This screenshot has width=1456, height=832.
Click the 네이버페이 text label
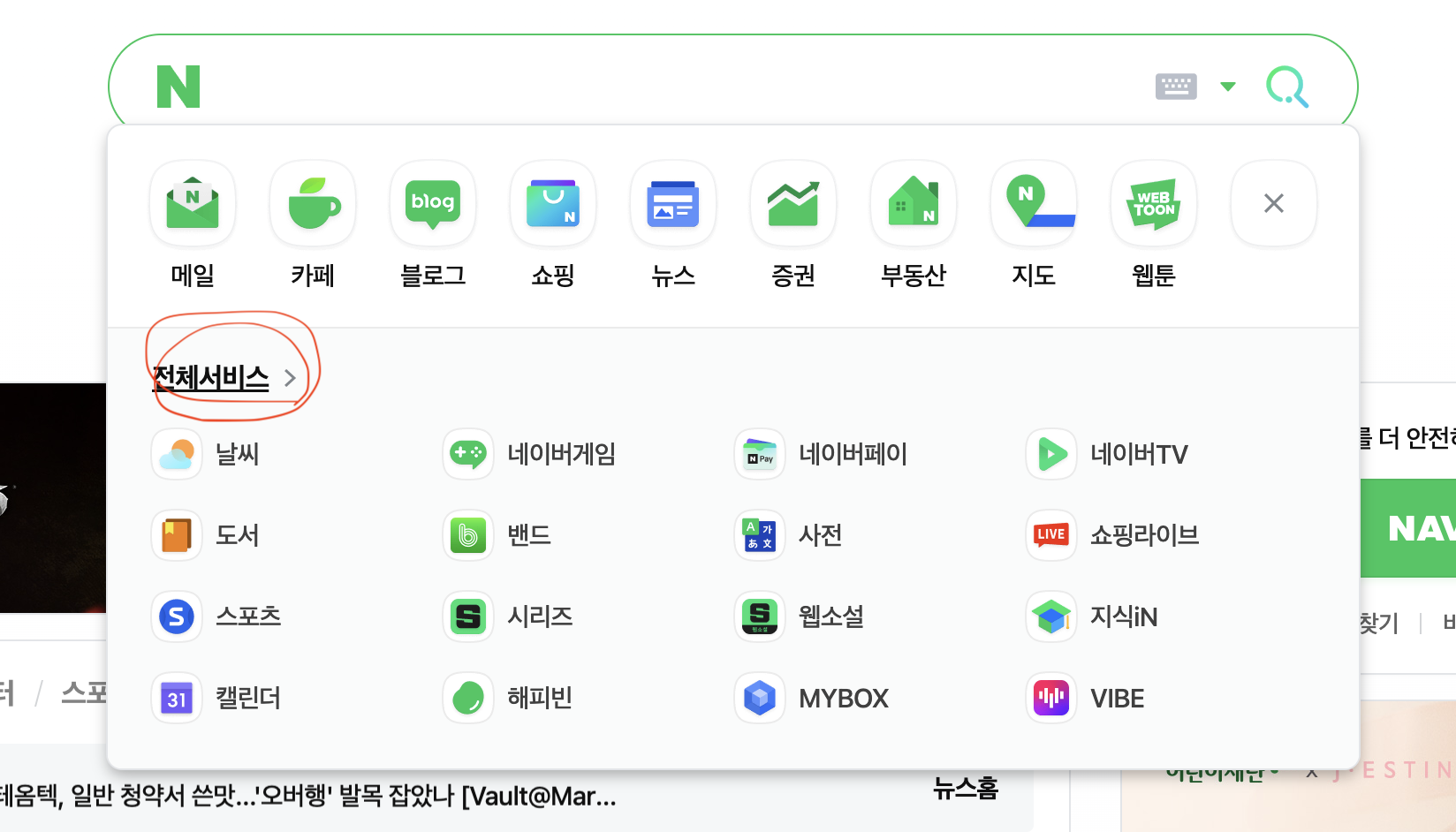pos(853,454)
